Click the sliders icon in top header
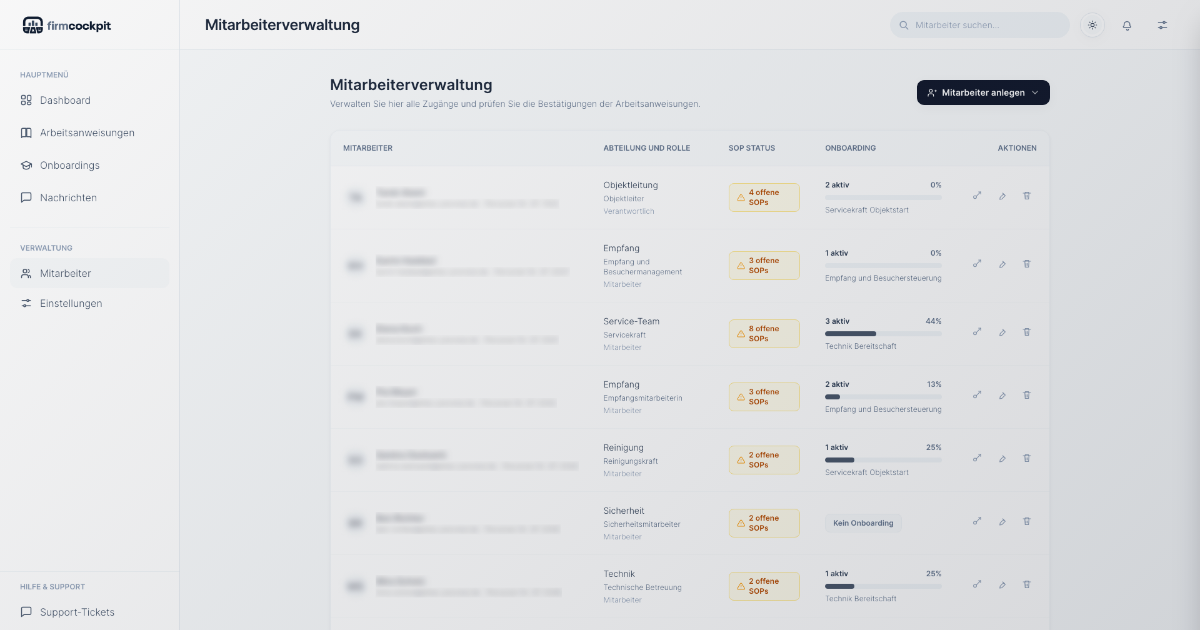 1162,25
